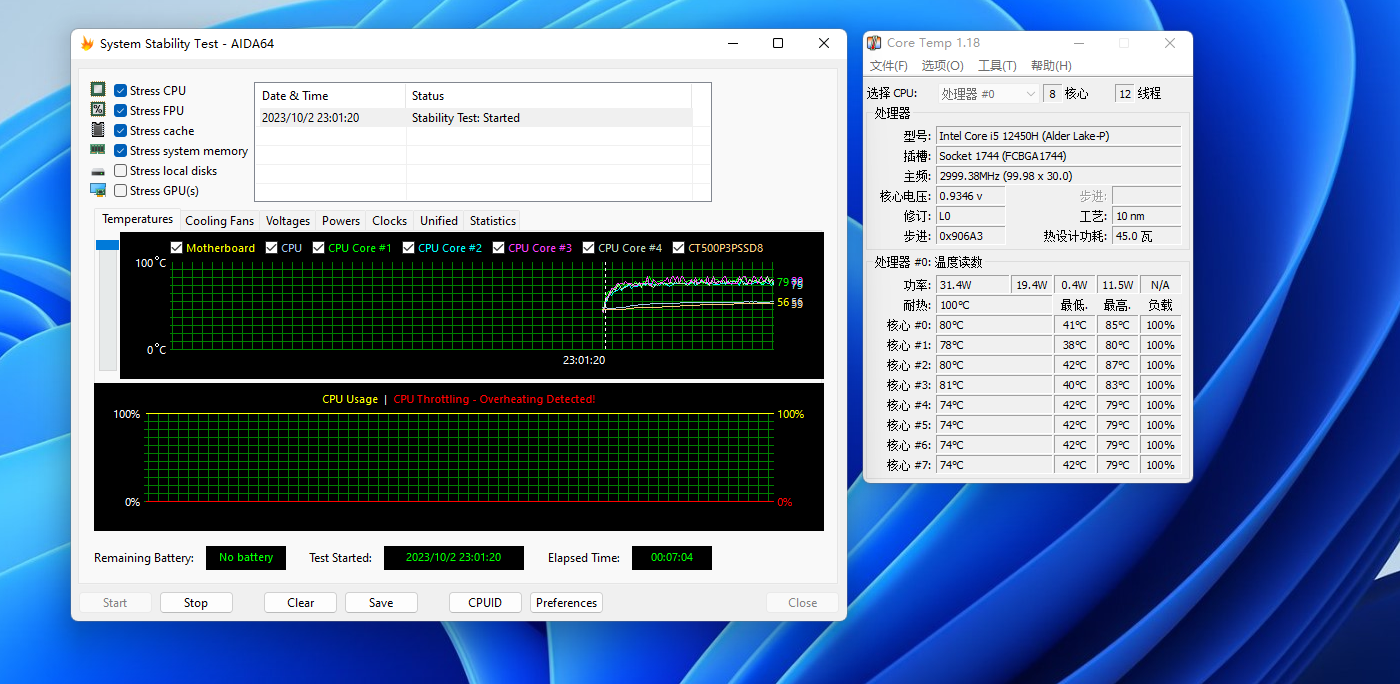
Task: Click Date & Time column header
Action: (x=330, y=96)
